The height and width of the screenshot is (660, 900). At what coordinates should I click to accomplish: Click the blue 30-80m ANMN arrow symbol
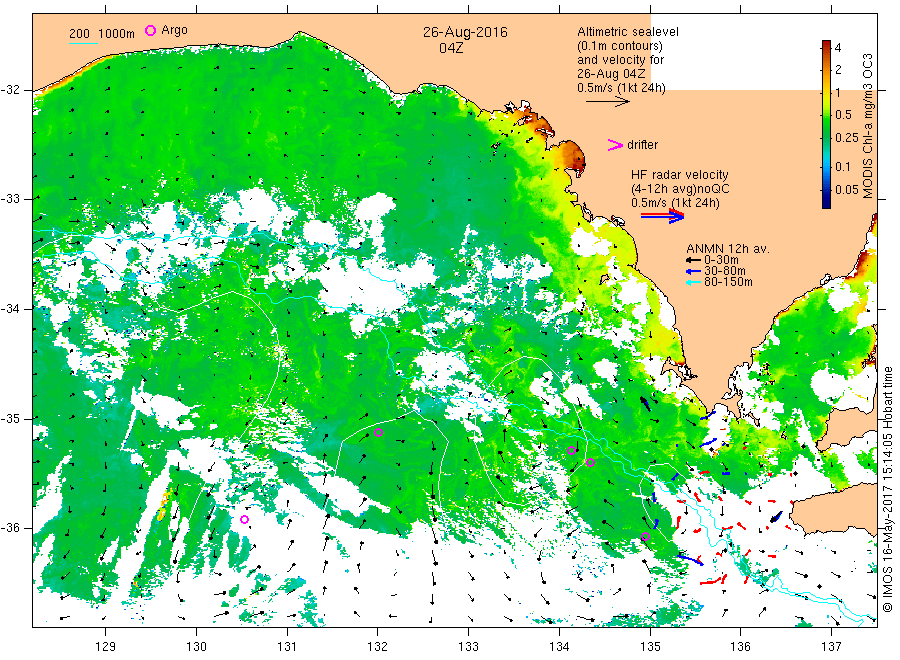click(693, 271)
